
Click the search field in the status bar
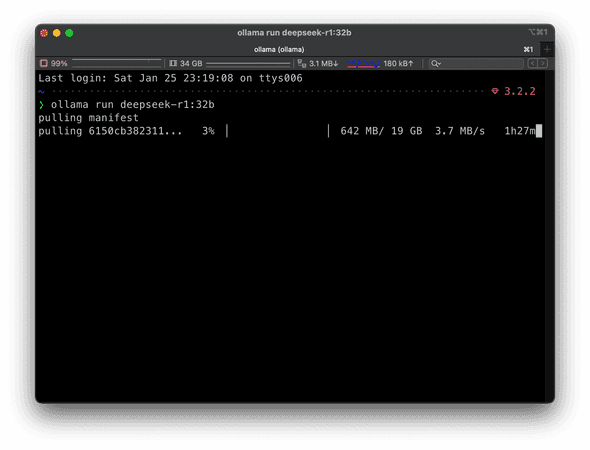point(476,64)
